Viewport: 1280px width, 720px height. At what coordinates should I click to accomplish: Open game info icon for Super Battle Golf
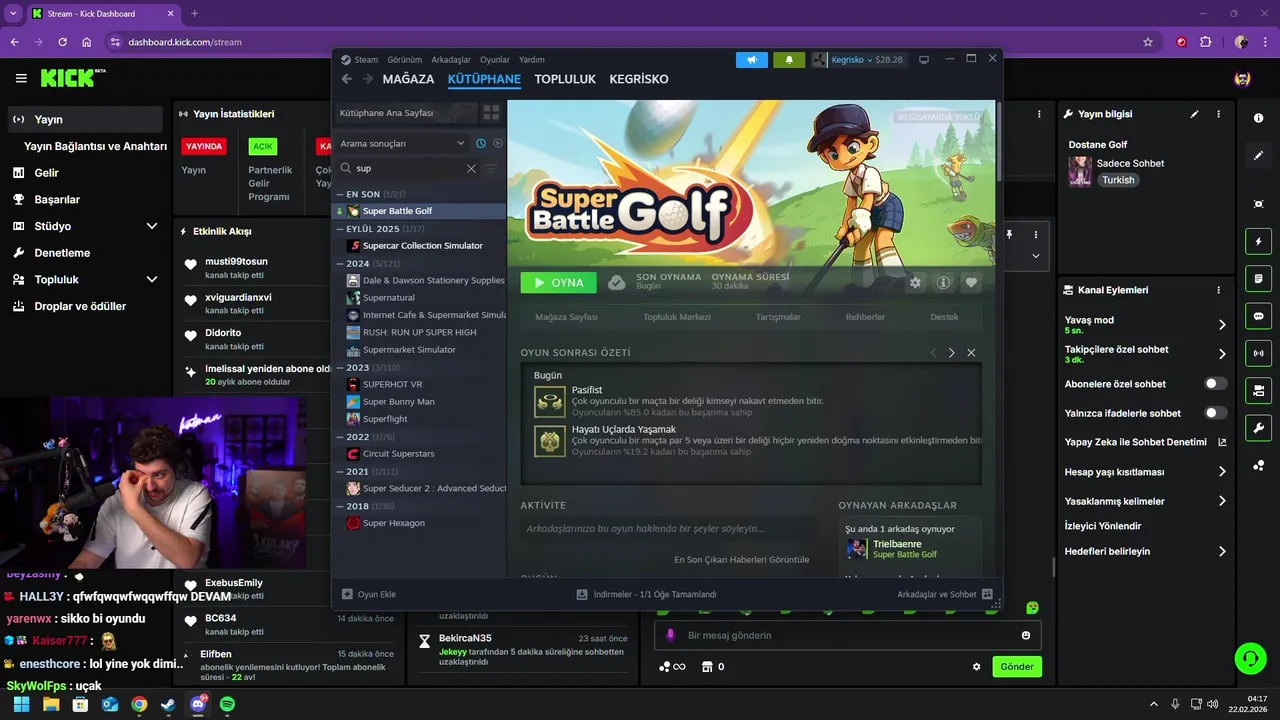coord(943,283)
